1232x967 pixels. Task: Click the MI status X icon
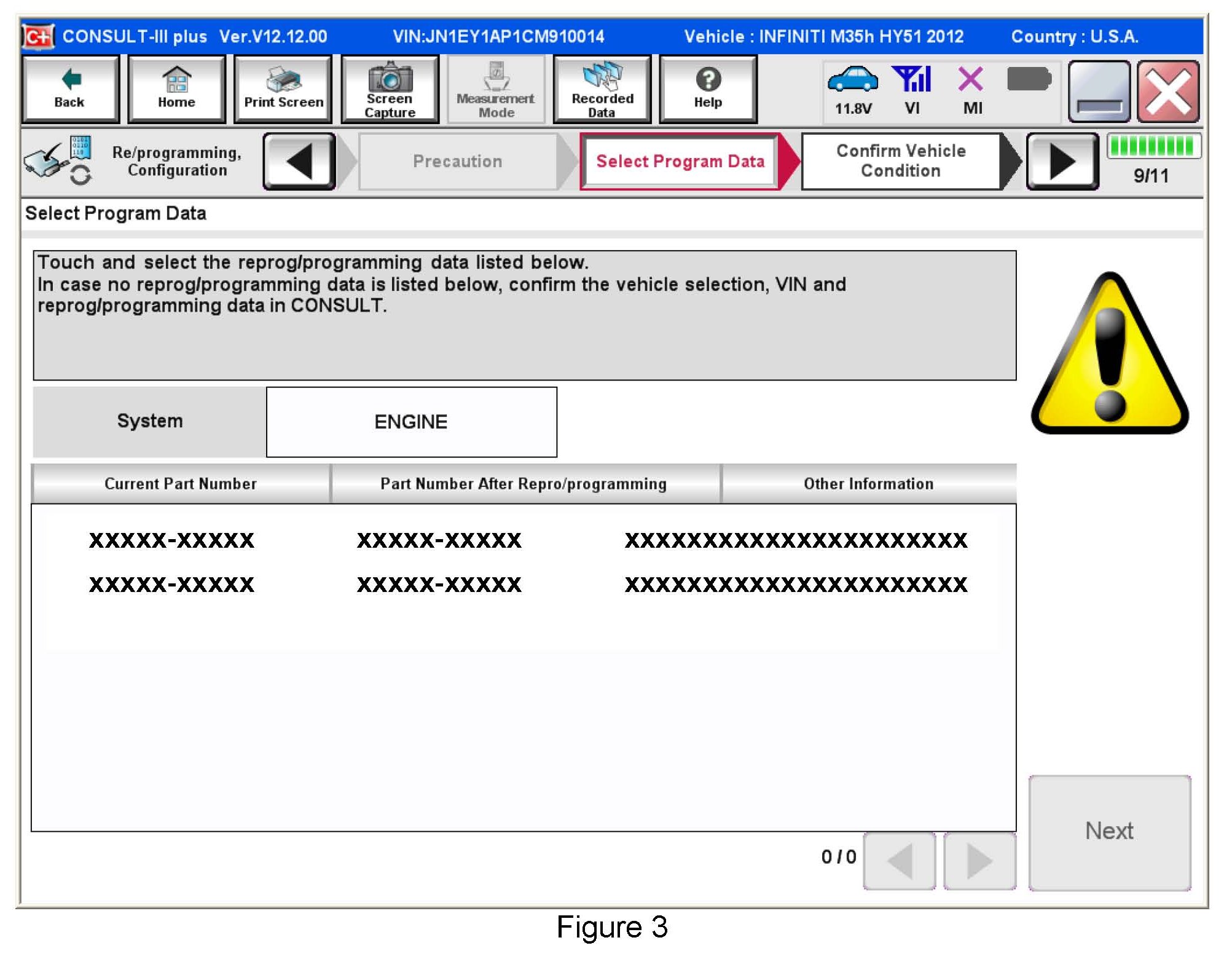[971, 80]
